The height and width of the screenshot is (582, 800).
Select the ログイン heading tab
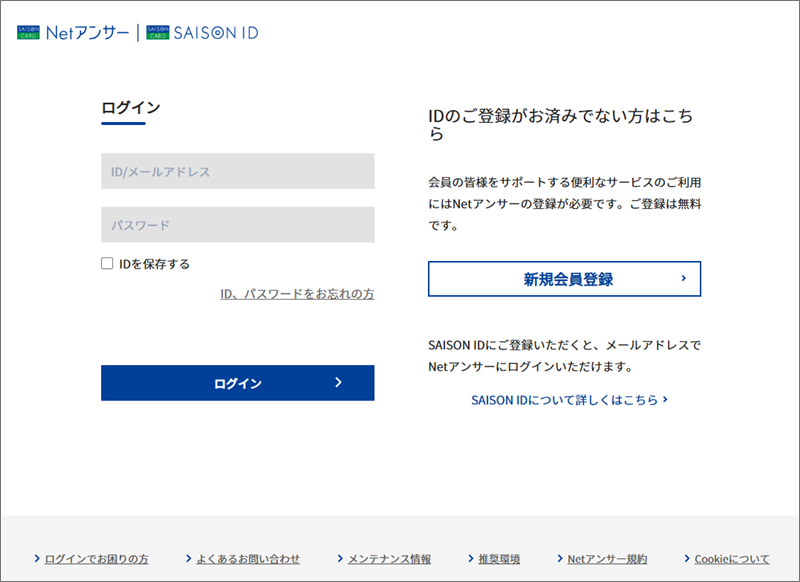pos(130,108)
